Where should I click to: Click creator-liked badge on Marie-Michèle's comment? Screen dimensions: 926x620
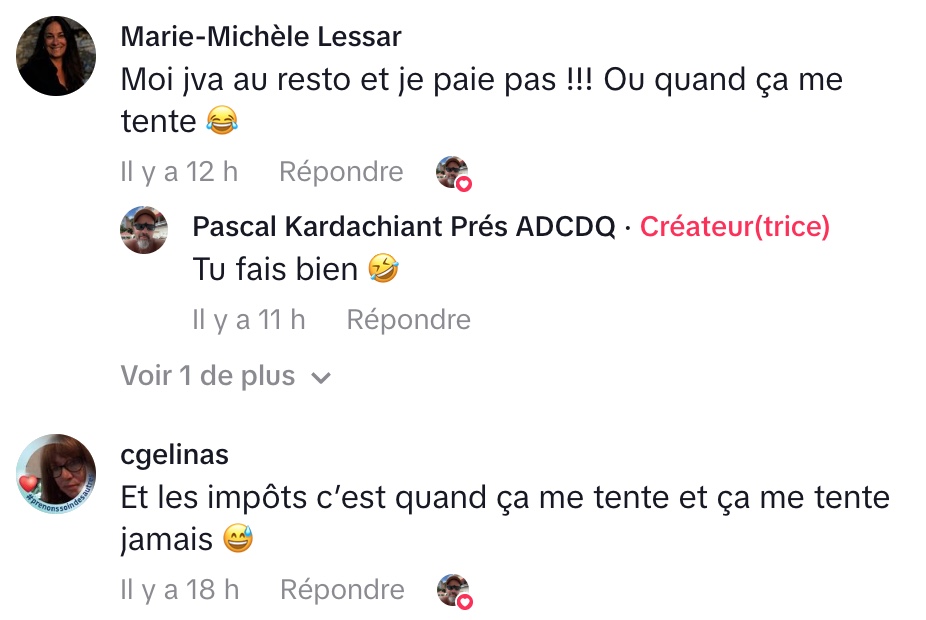(454, 173)
